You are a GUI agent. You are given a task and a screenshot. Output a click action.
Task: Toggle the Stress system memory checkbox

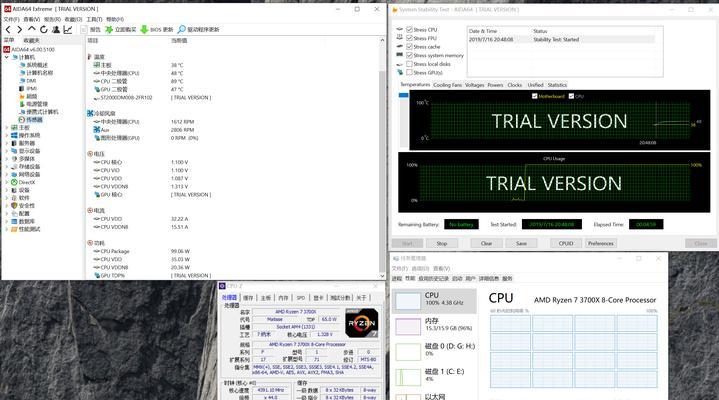coord(409,56)
